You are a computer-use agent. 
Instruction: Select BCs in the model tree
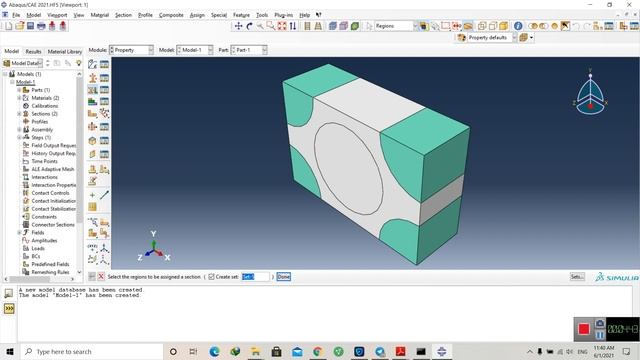36,256
